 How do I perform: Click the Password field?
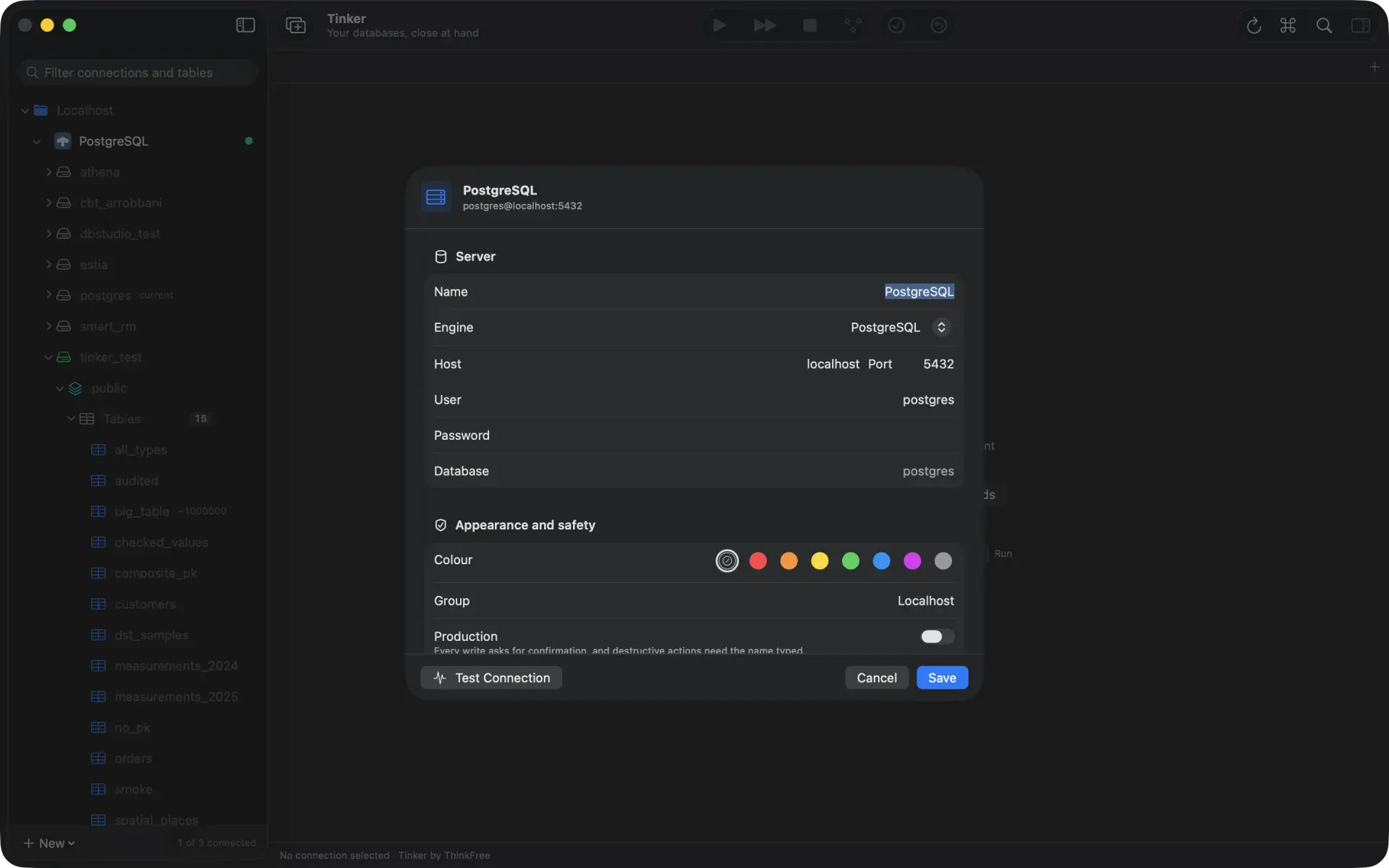coord(694,435)
